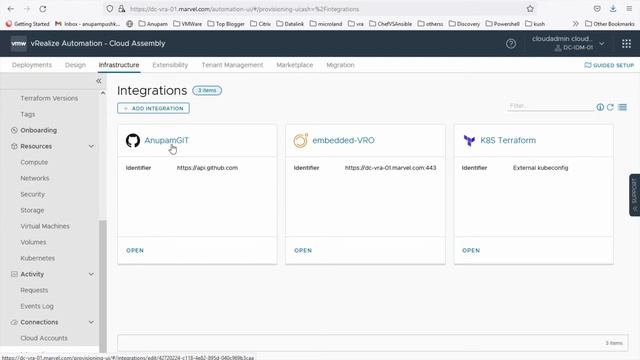Image resolution: width=640 pixels, height=360 pixels.
Task: Select Tags in sidebar
Action: (28, 114)
